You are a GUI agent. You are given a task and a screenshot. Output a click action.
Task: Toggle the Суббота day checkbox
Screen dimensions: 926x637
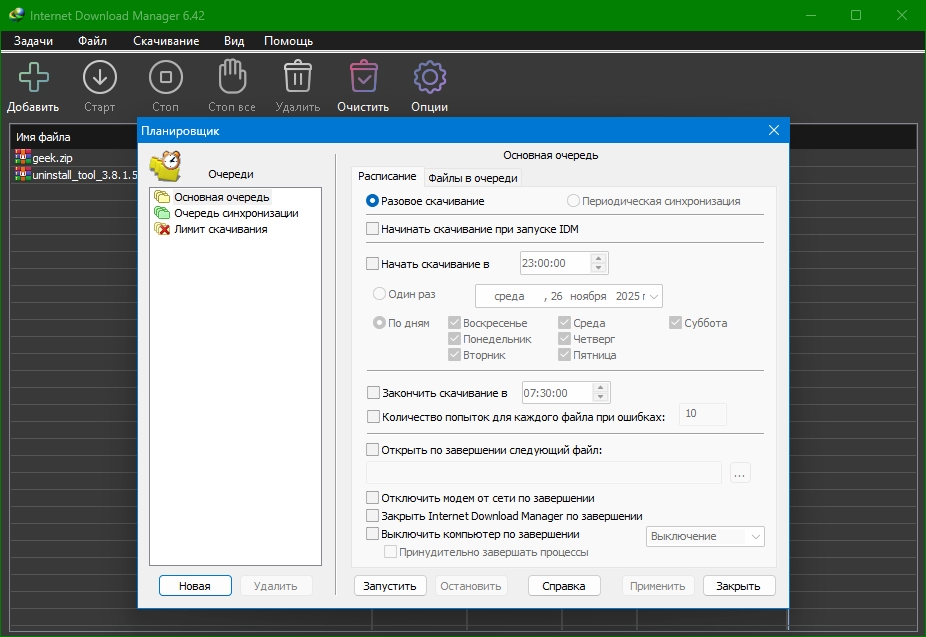[x=676, y=322]
